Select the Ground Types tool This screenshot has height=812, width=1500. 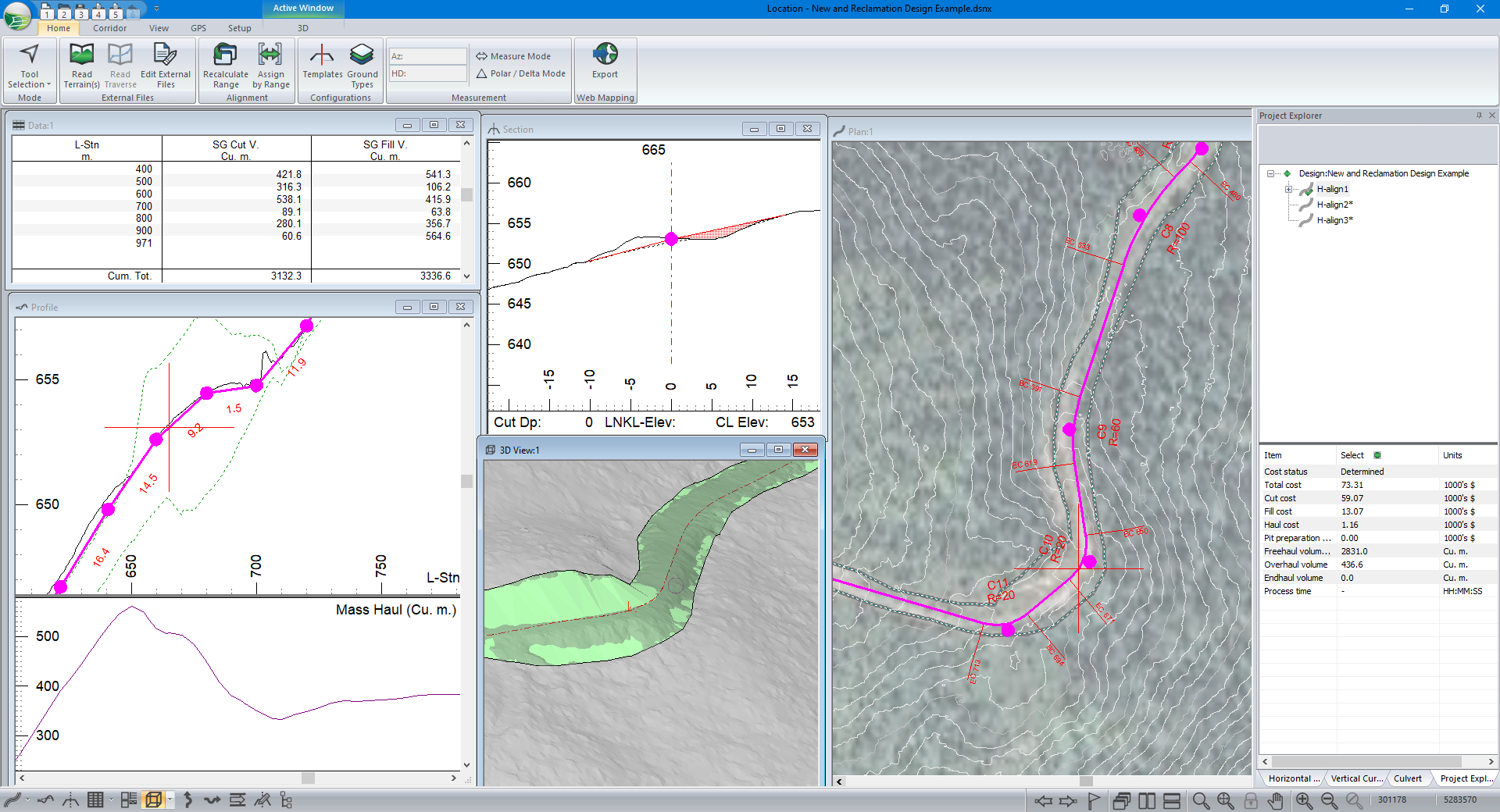point(362,67)
